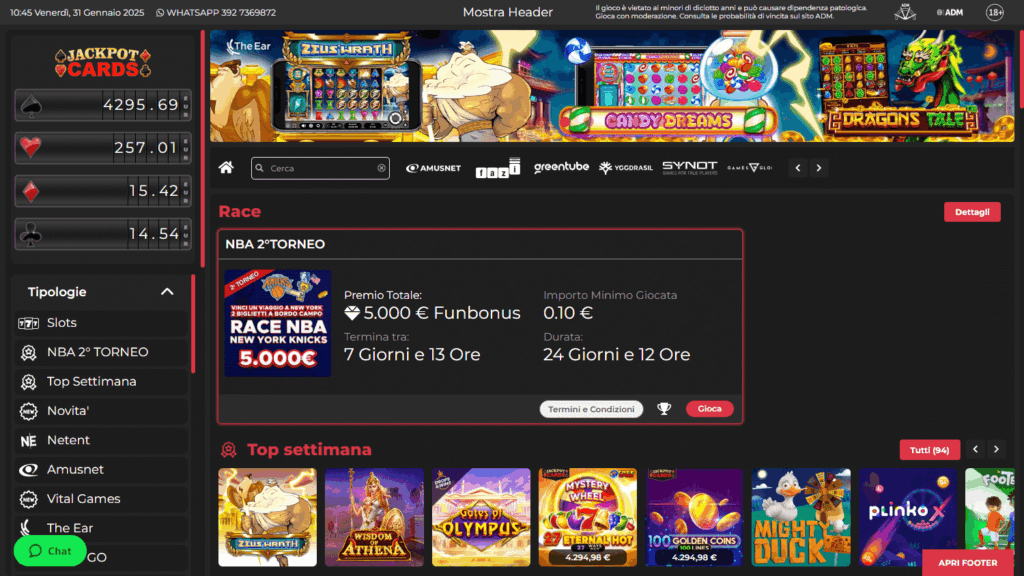Clear the Cerca search field
Image resolution: width=1024 pixels, height=576 pixels.
pyautogui.click(x=381, y=168)
